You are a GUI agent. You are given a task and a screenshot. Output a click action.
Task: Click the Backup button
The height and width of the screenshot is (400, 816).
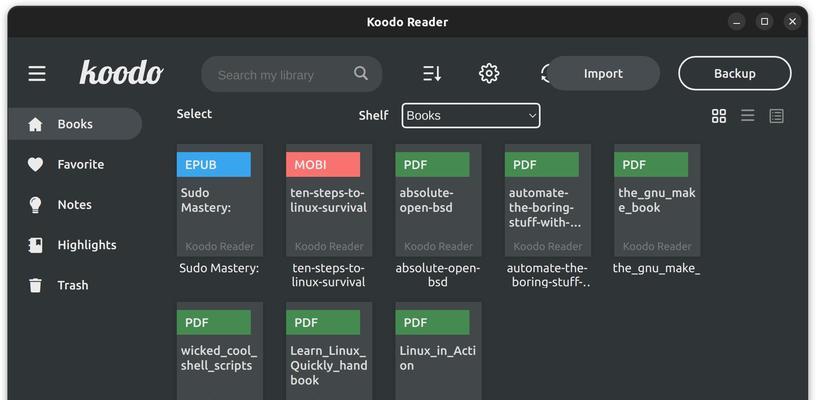pyautogui.click(x=734, y=73)
